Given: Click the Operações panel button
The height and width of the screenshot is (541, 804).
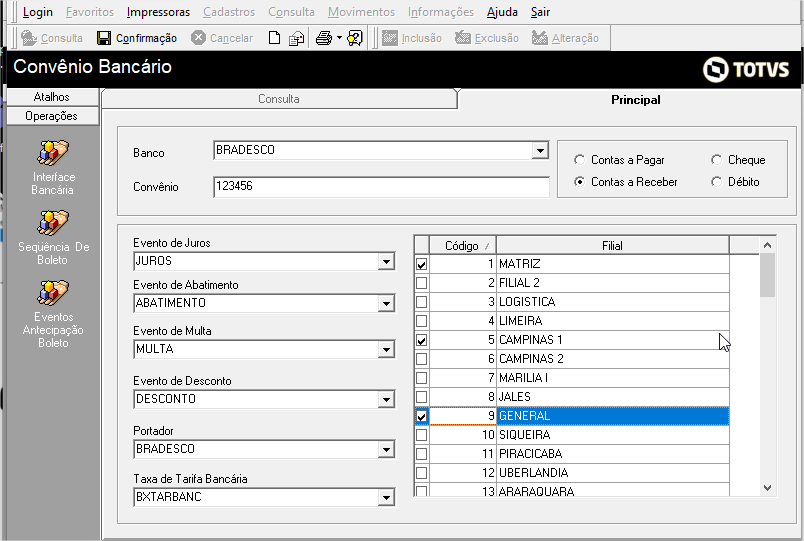Looking at the screenshot, I should click(52, 116).
